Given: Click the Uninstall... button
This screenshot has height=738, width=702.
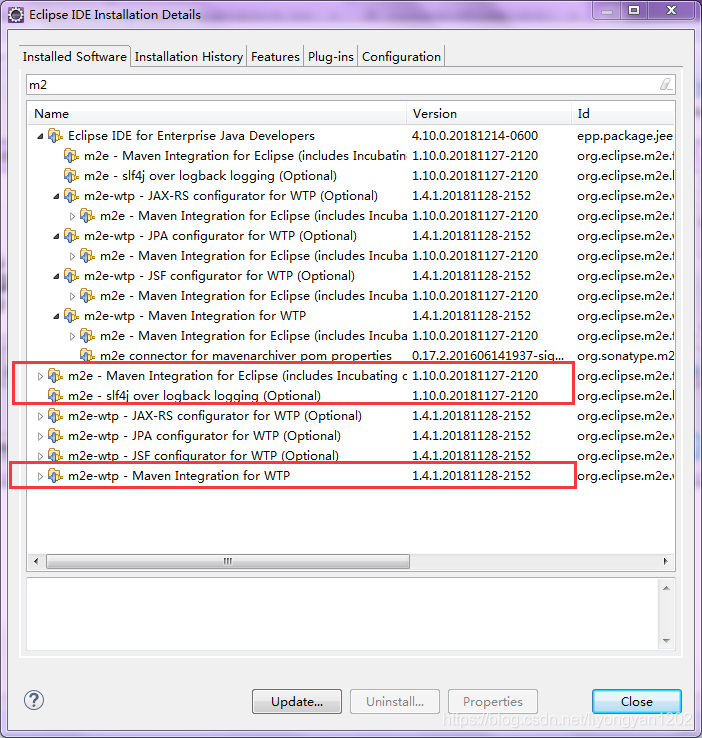Looking at the screenshot, I should coord(395,701).
